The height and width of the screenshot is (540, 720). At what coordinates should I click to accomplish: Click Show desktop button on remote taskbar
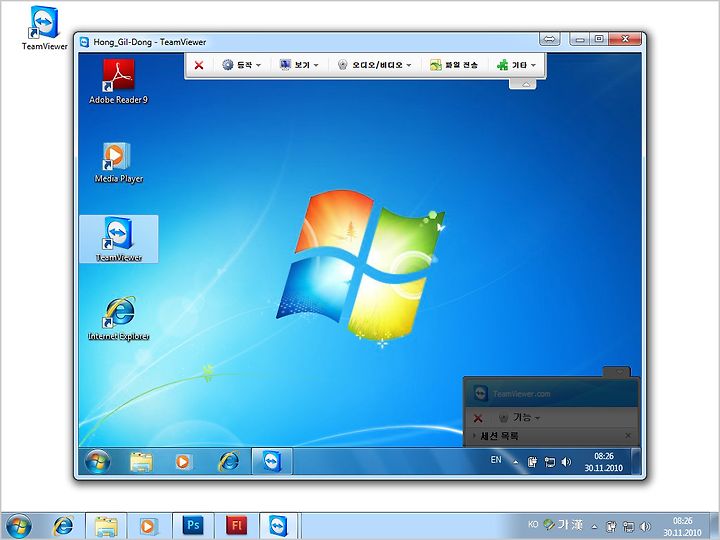(x=636, y=461)
